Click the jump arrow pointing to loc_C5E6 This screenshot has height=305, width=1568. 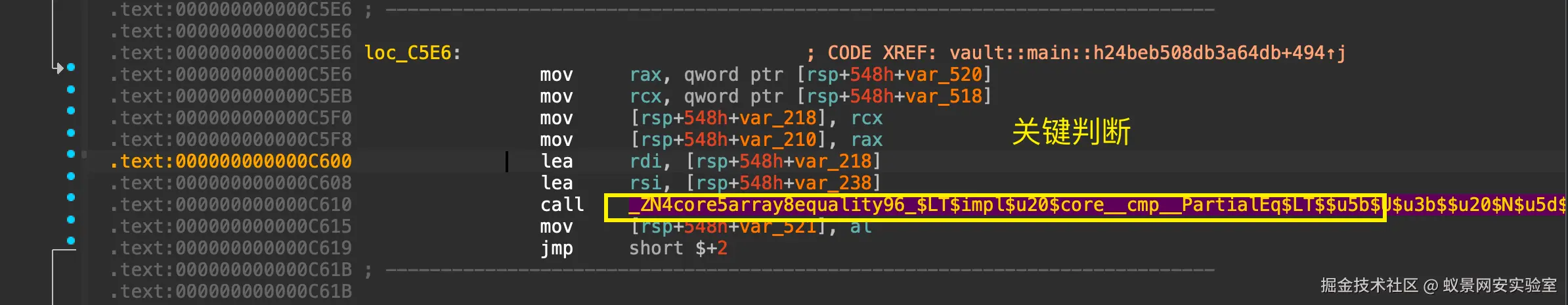(58, 68)
